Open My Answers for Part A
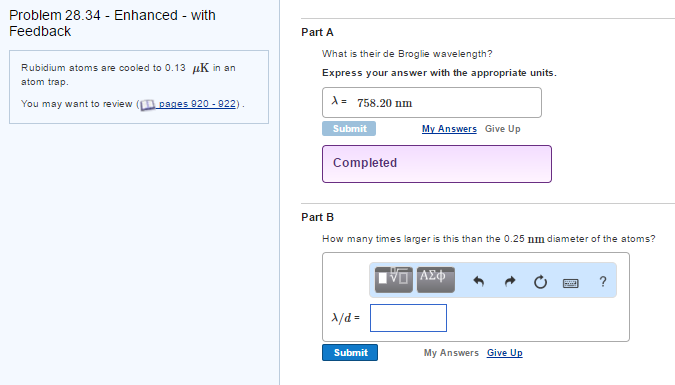 point(449,129)
